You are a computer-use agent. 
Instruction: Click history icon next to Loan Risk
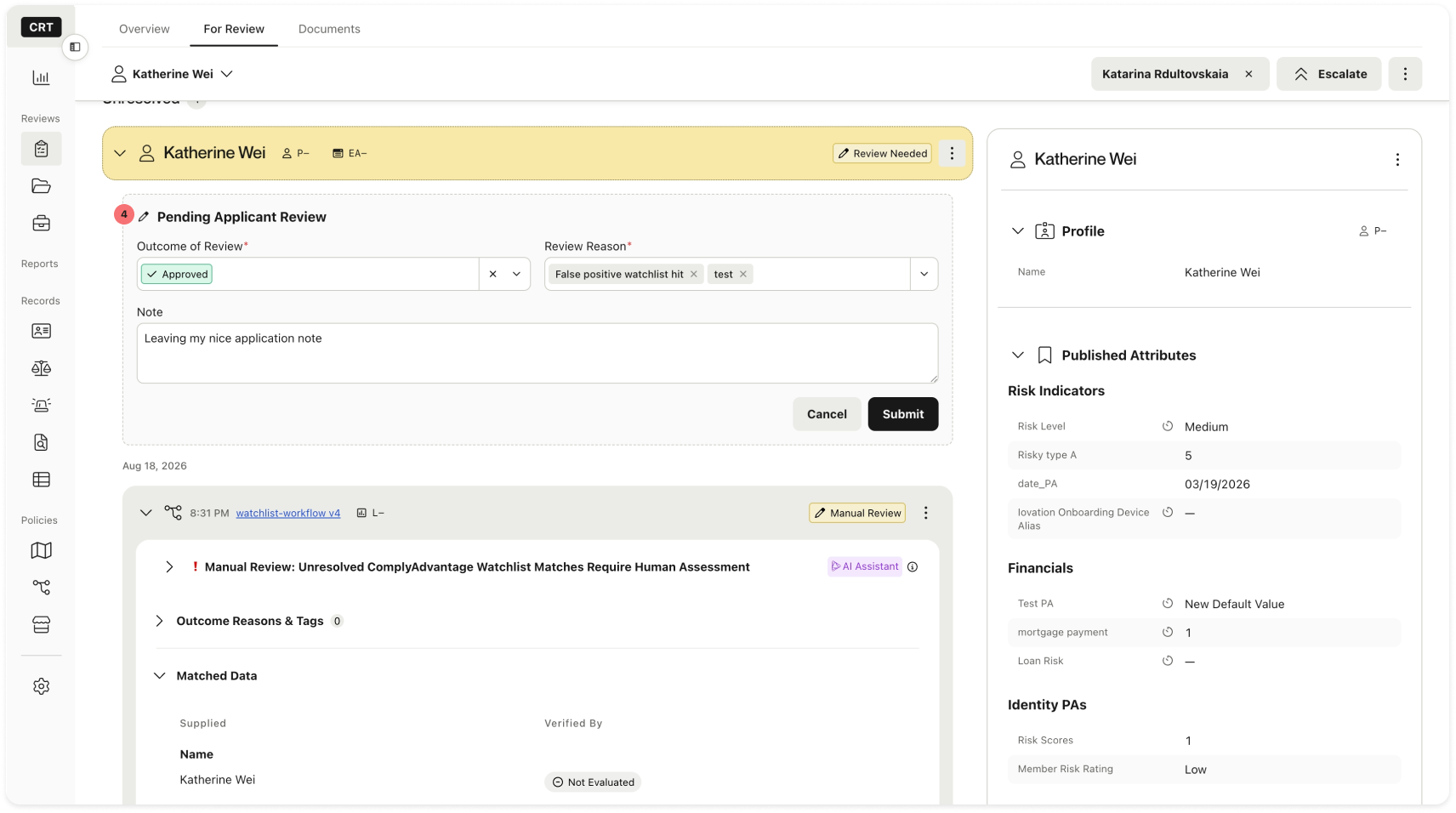point(1168,661)
